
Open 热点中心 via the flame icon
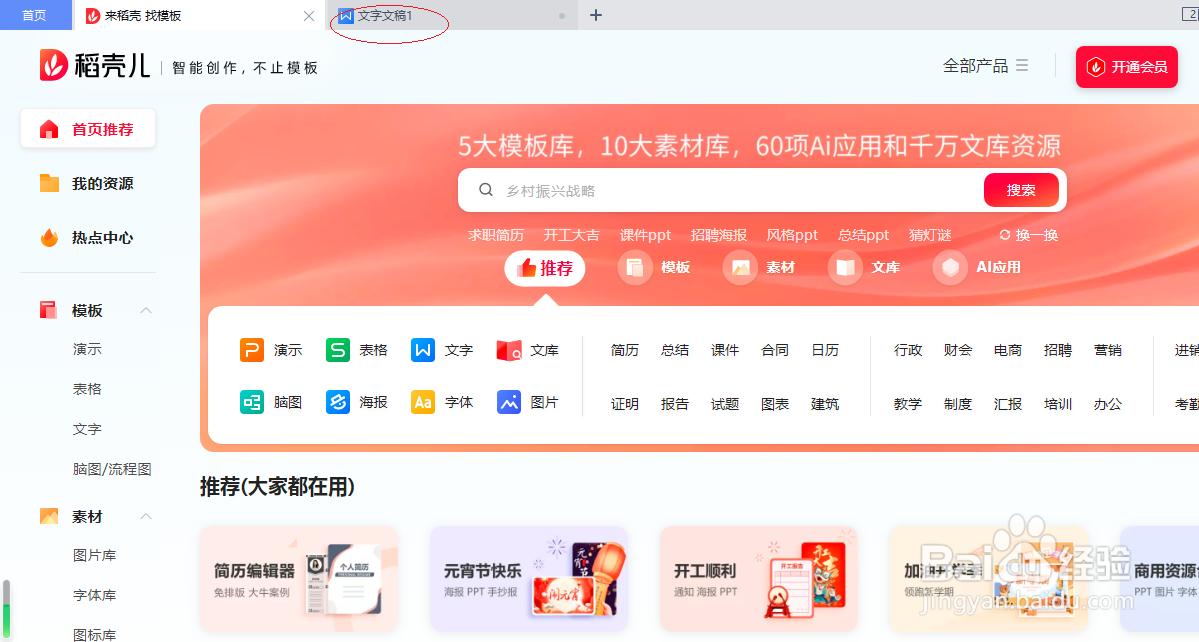pyautogui.click(x=49, y=237)
